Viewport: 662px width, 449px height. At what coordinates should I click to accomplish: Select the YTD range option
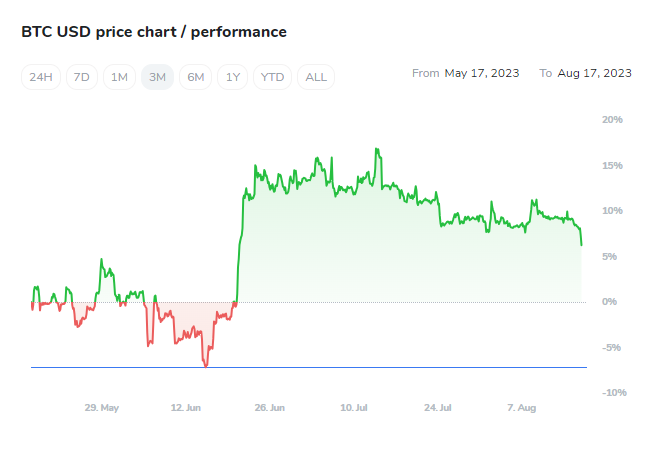(x=272, y=77)
